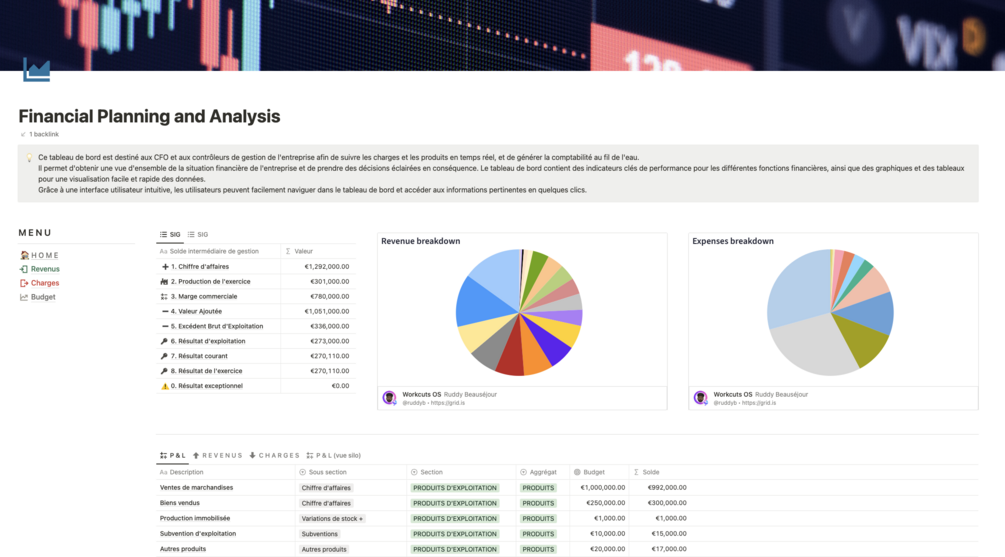Click the Budget chart icon in menu
The image size is (1005, 557).
pyautogui.click(x=24, y=297)
